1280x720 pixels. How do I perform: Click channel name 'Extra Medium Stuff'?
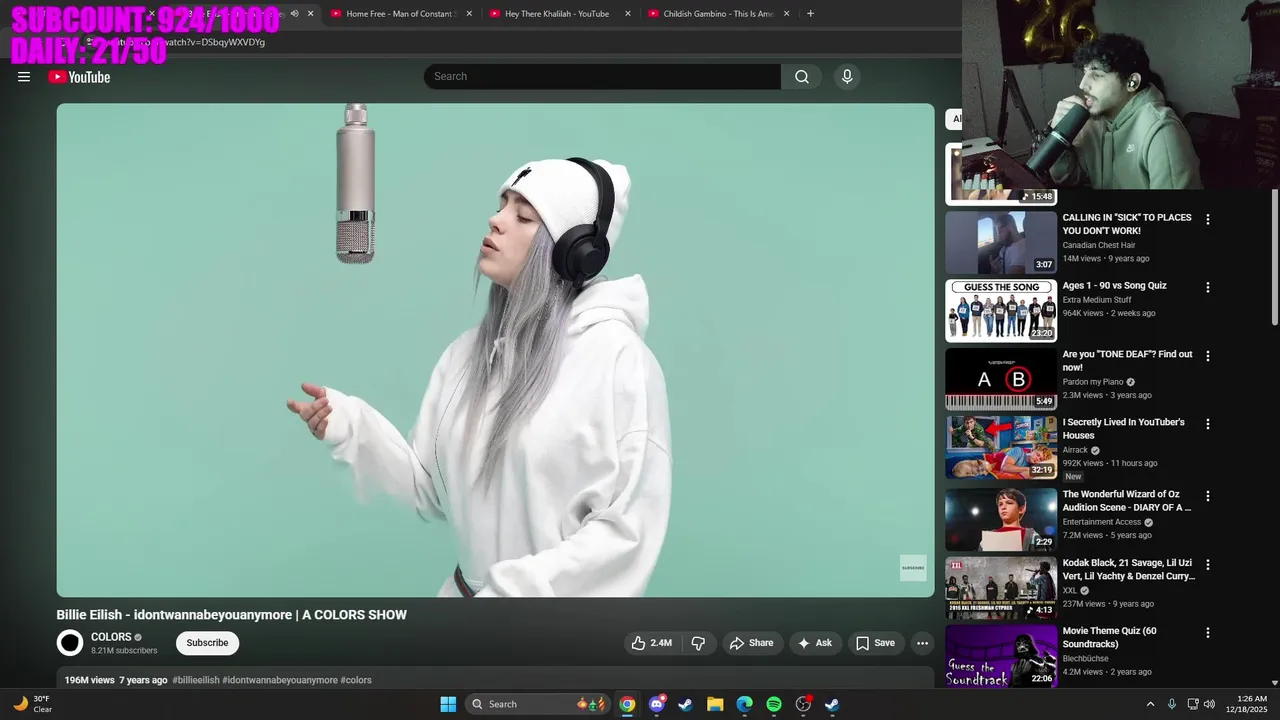coord(1097,300)
